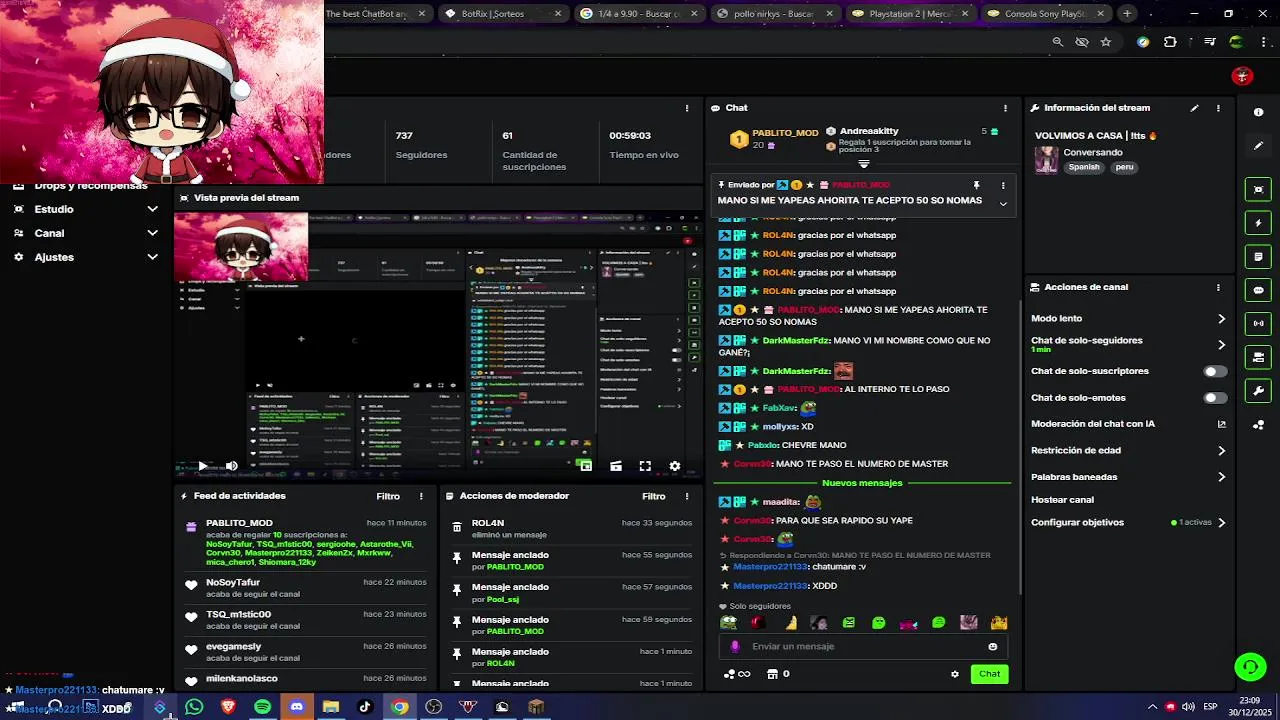This screenshot has width=1280, height=720.
Task: Open Configurar objetivos arrow
Action: pos(1221,523)
